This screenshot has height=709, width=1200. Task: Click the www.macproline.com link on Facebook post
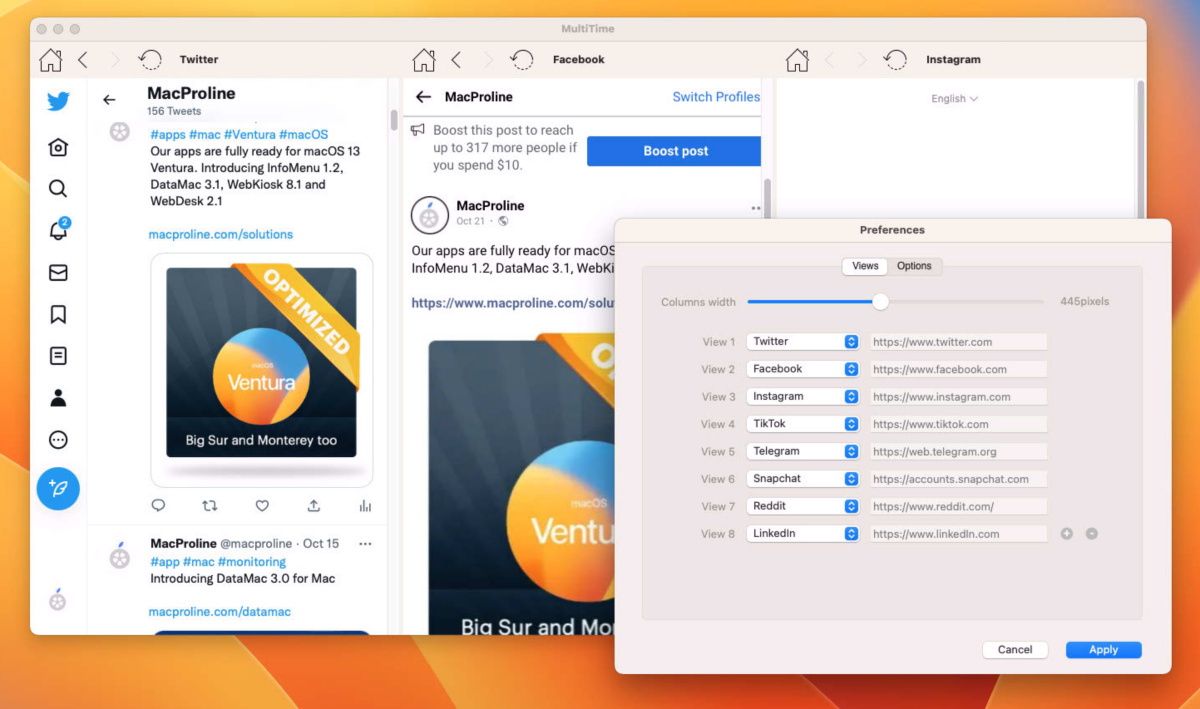(512, 303)
